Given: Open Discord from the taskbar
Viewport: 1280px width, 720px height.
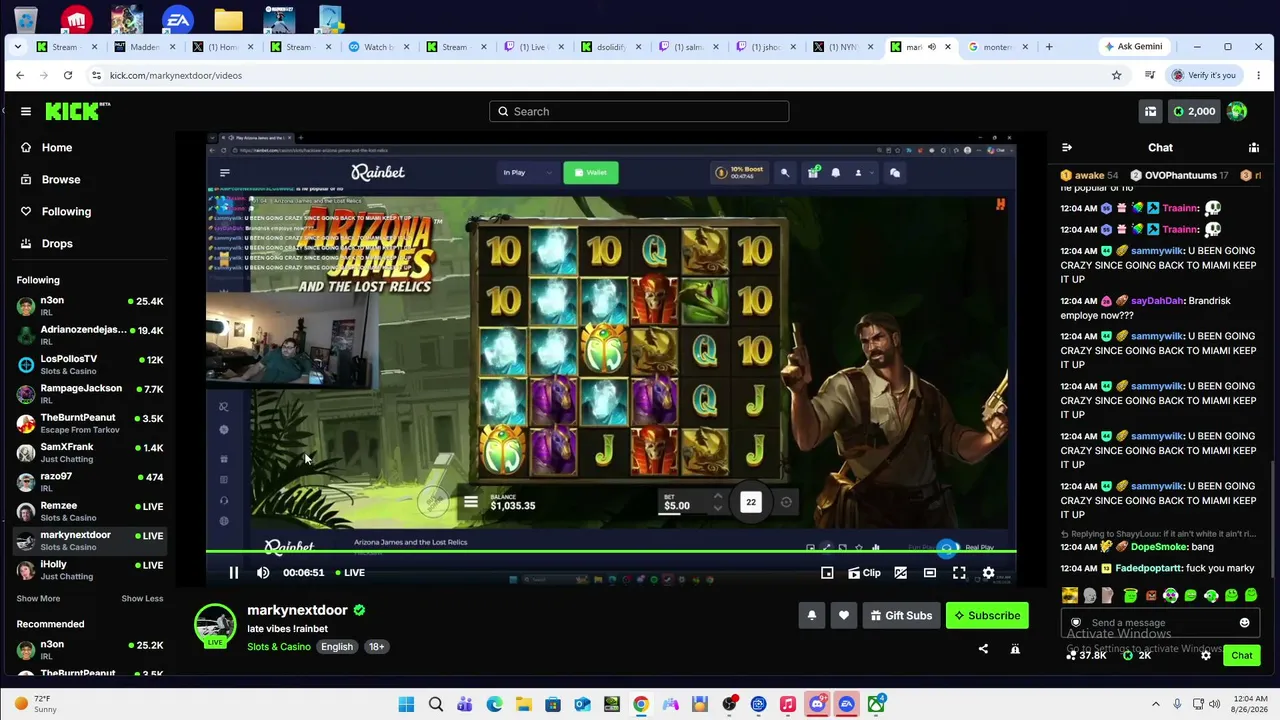Looking at the screenshot, I should click(817, 704).
